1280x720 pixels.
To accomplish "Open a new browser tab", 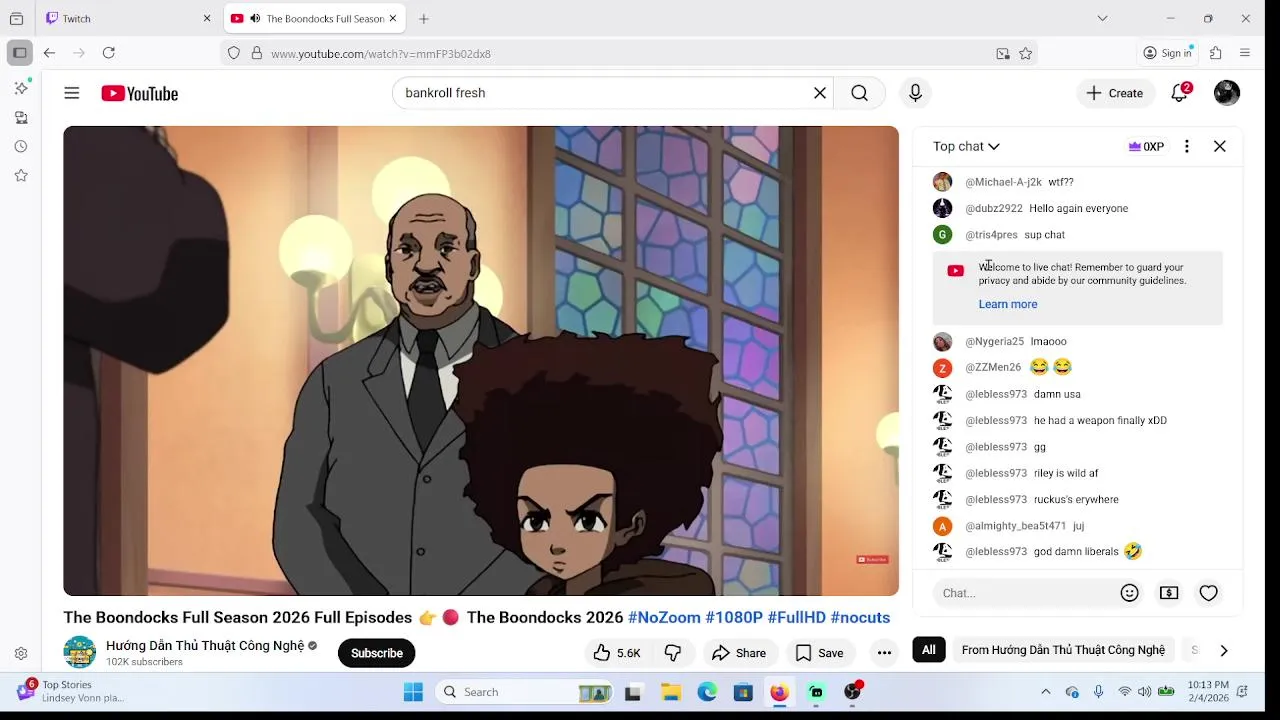I will pyautogui.click(x=424, y=18).
